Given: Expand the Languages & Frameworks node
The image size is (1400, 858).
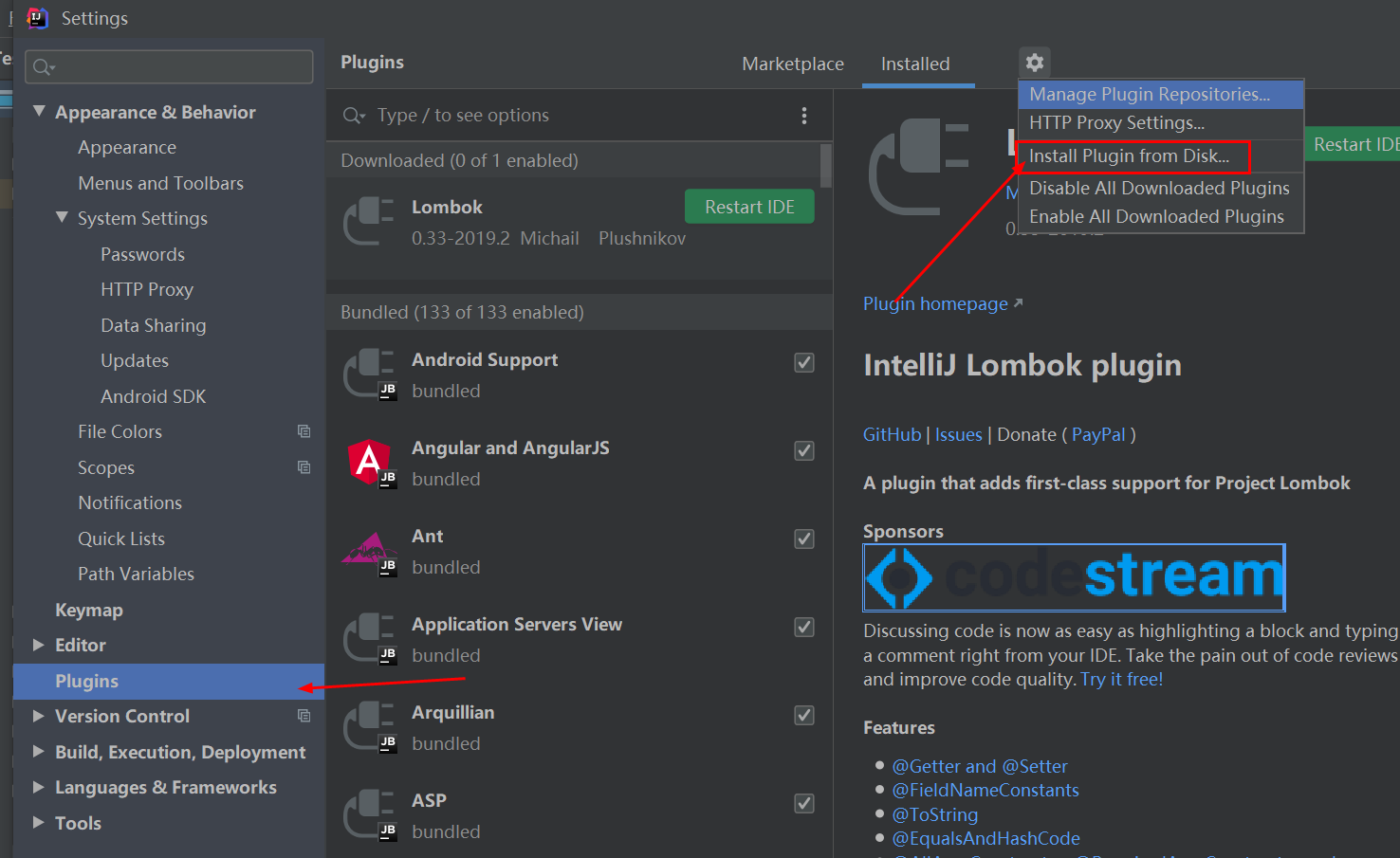Looking at the screenshot, I should tap(39, 787).
